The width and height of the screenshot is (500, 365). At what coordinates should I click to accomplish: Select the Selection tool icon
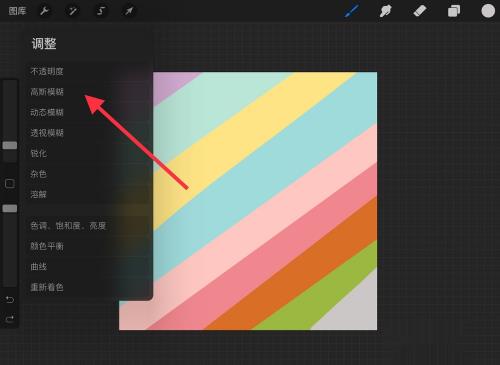click(x=101, y=11)
